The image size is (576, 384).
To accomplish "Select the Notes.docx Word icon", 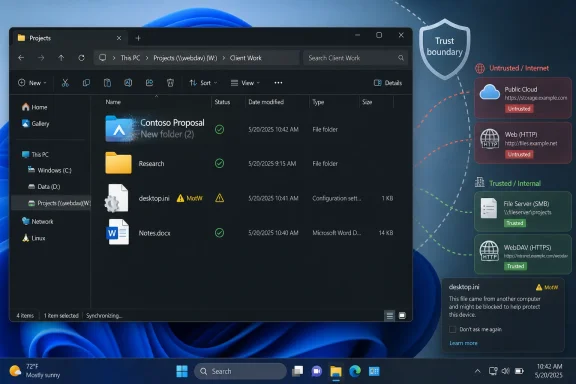I will pos(118,232).
